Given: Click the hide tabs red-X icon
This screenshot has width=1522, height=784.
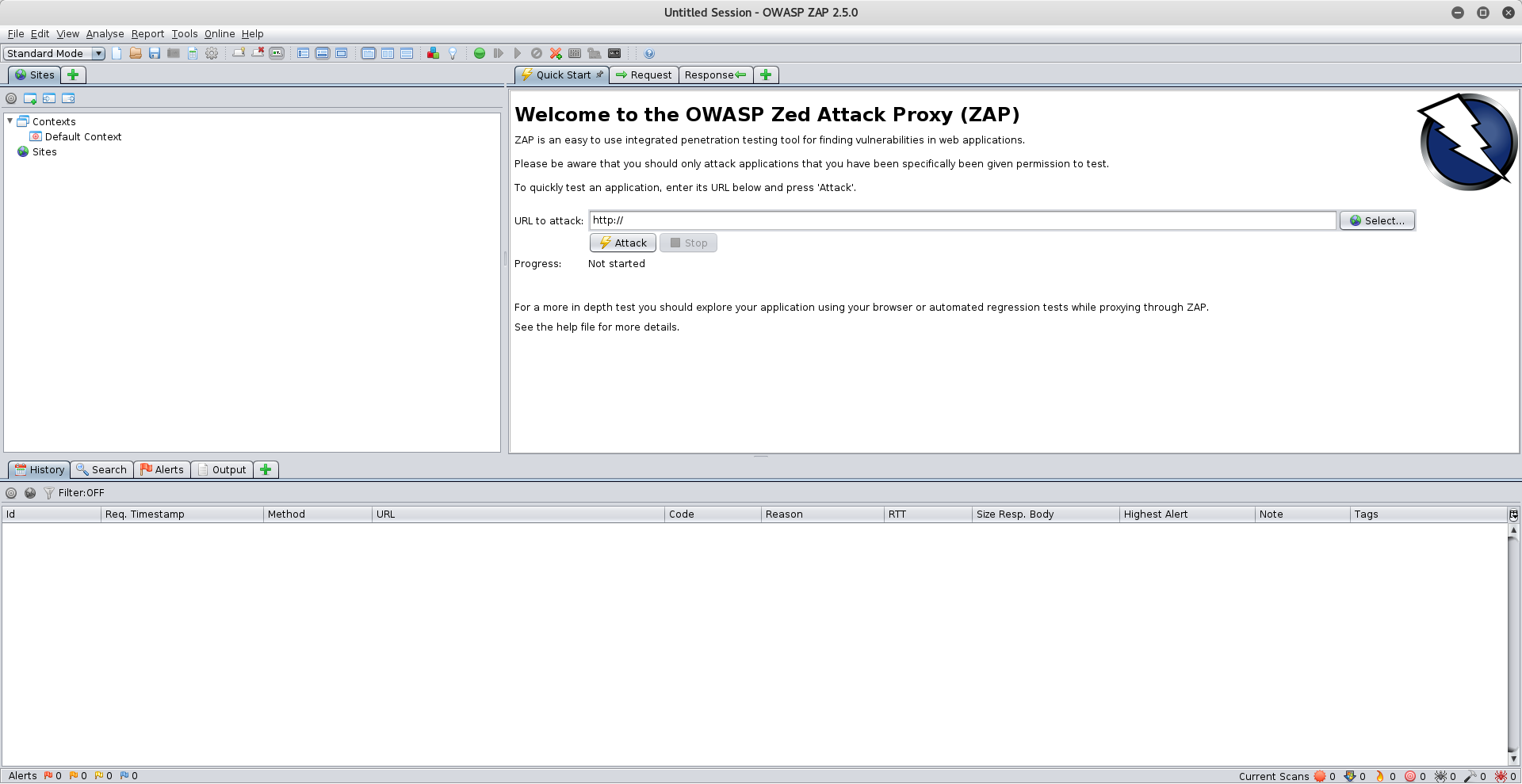Looking at the screenshot, I should click(x=258, y=53).
